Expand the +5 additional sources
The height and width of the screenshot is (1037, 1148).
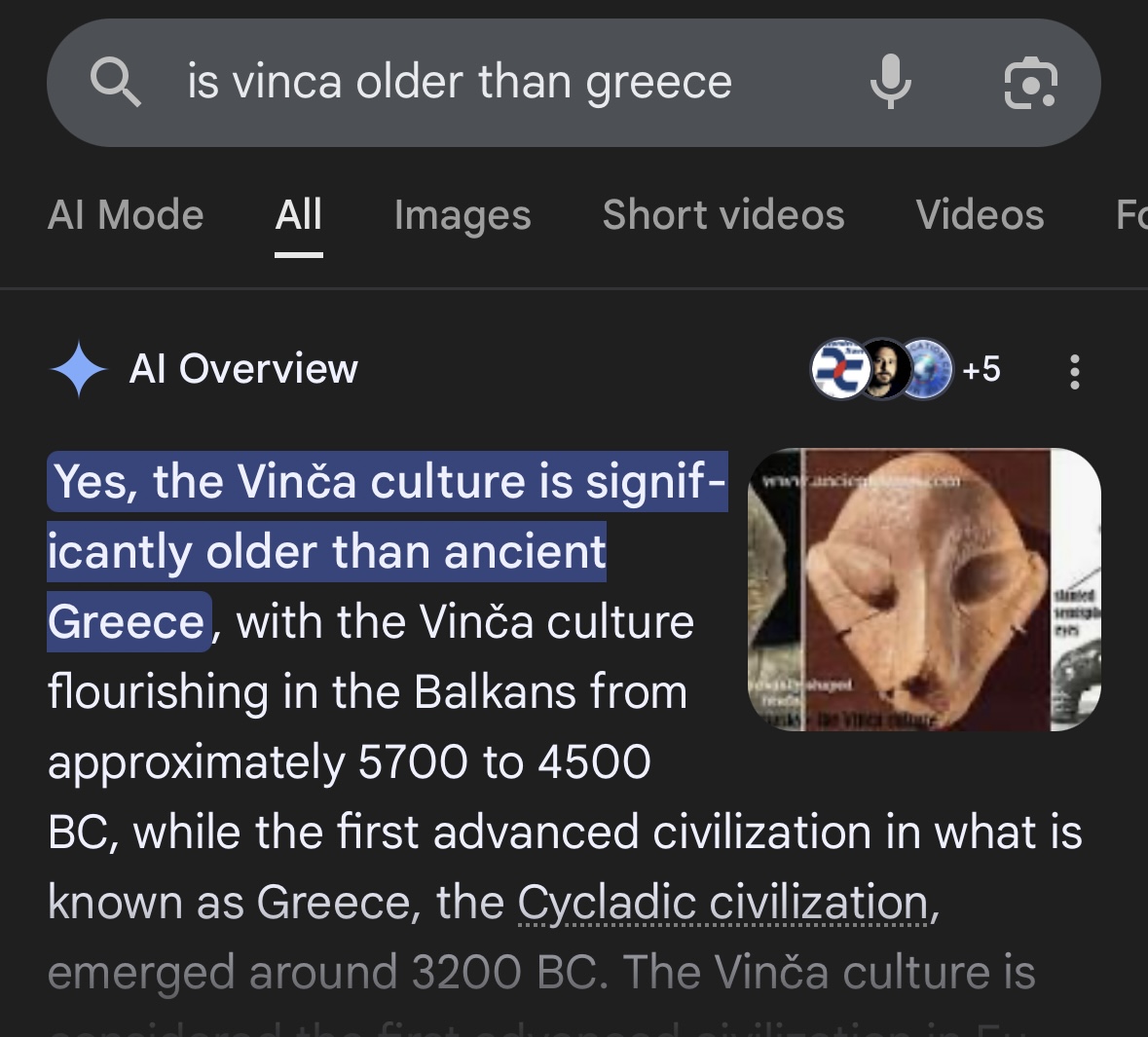coord(981,370)
